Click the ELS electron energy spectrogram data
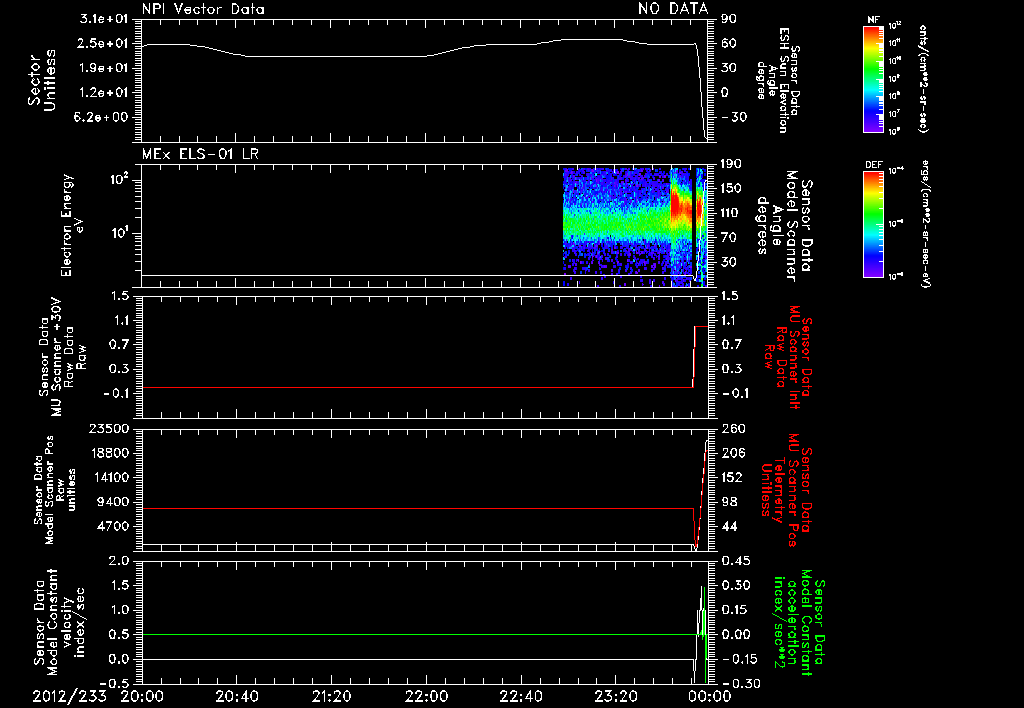 [x=635, y=226]
